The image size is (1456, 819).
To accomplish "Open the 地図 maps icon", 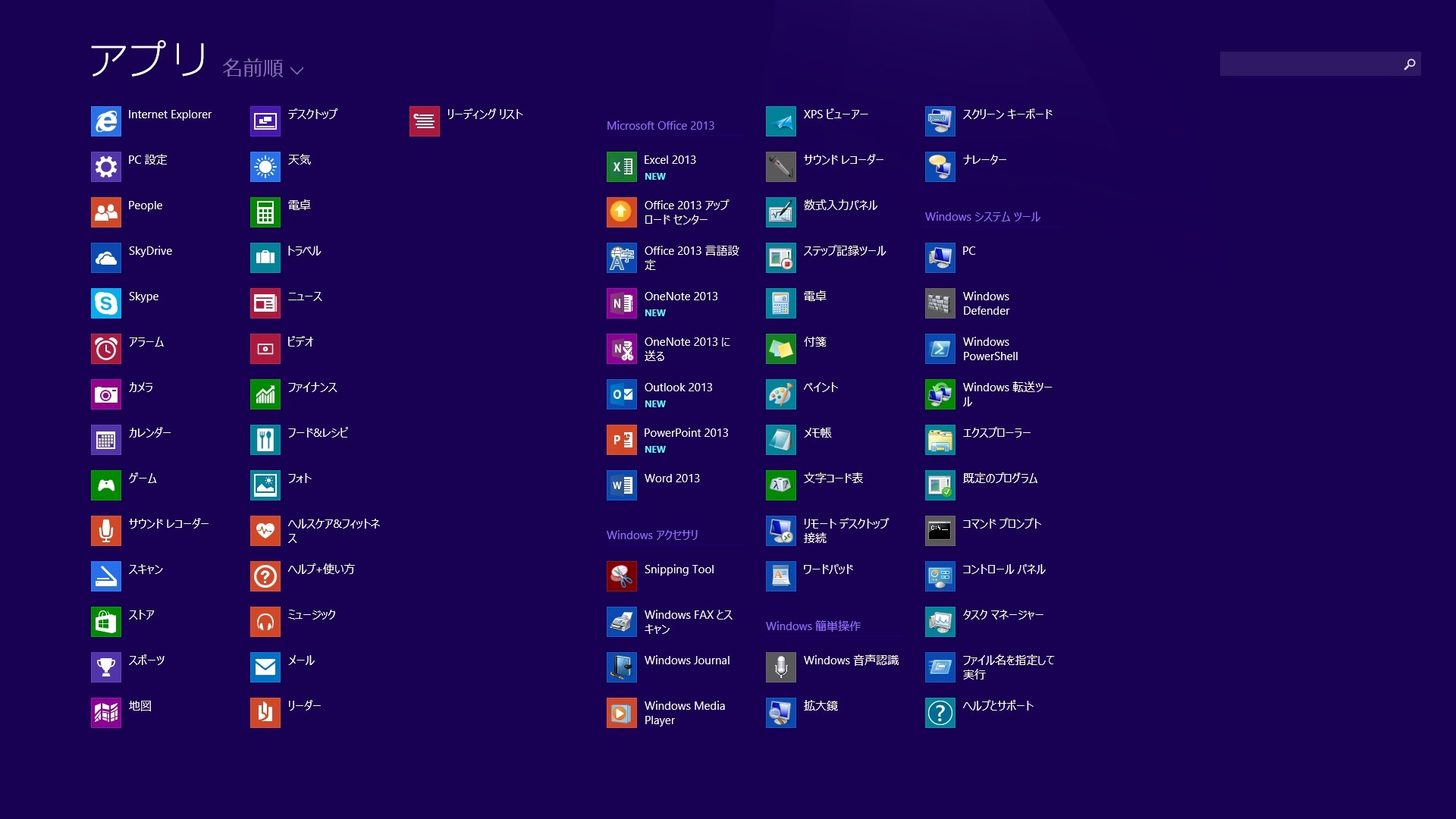I will pos(106,713).
